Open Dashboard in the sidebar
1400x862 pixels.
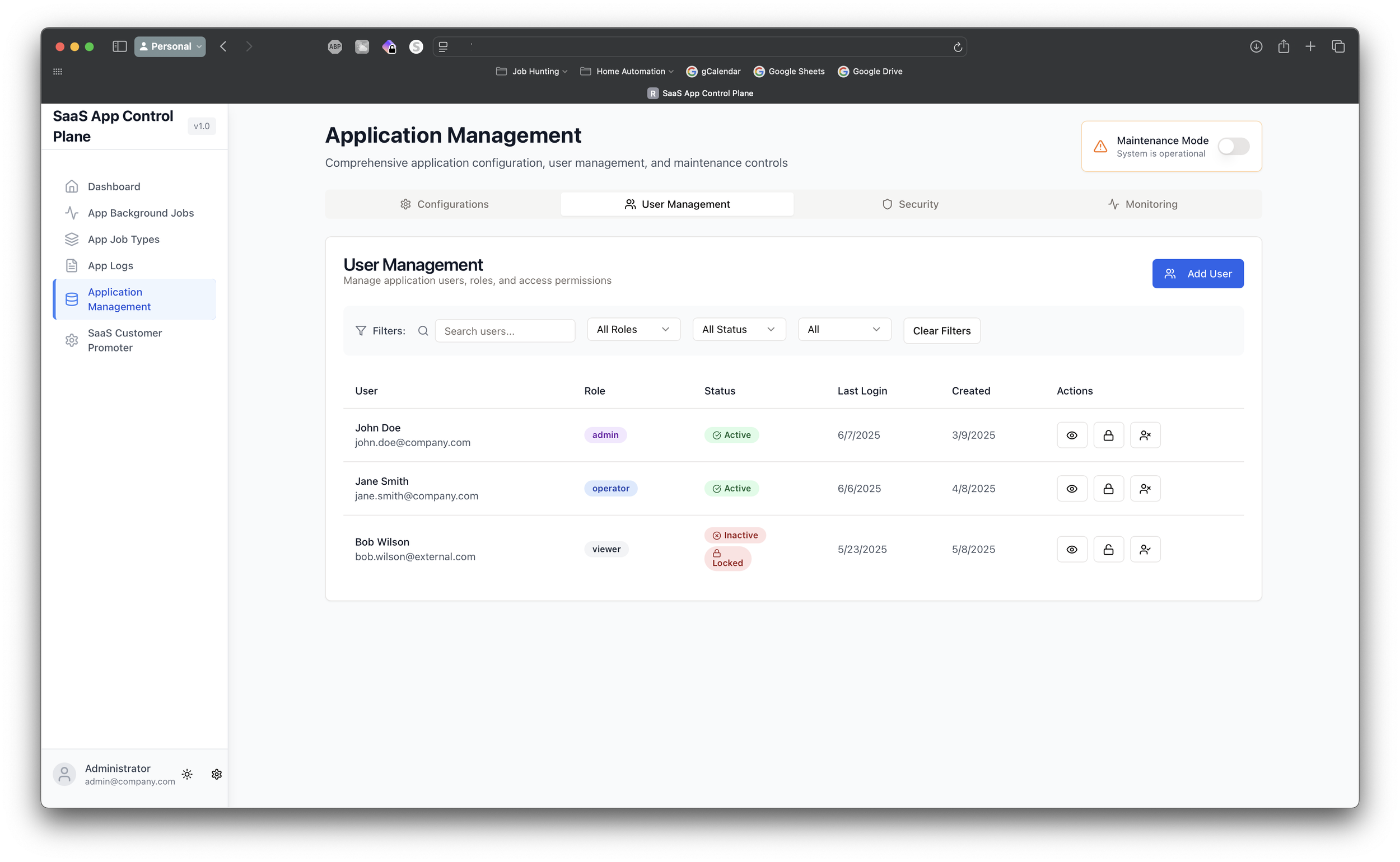coord(135,186)
